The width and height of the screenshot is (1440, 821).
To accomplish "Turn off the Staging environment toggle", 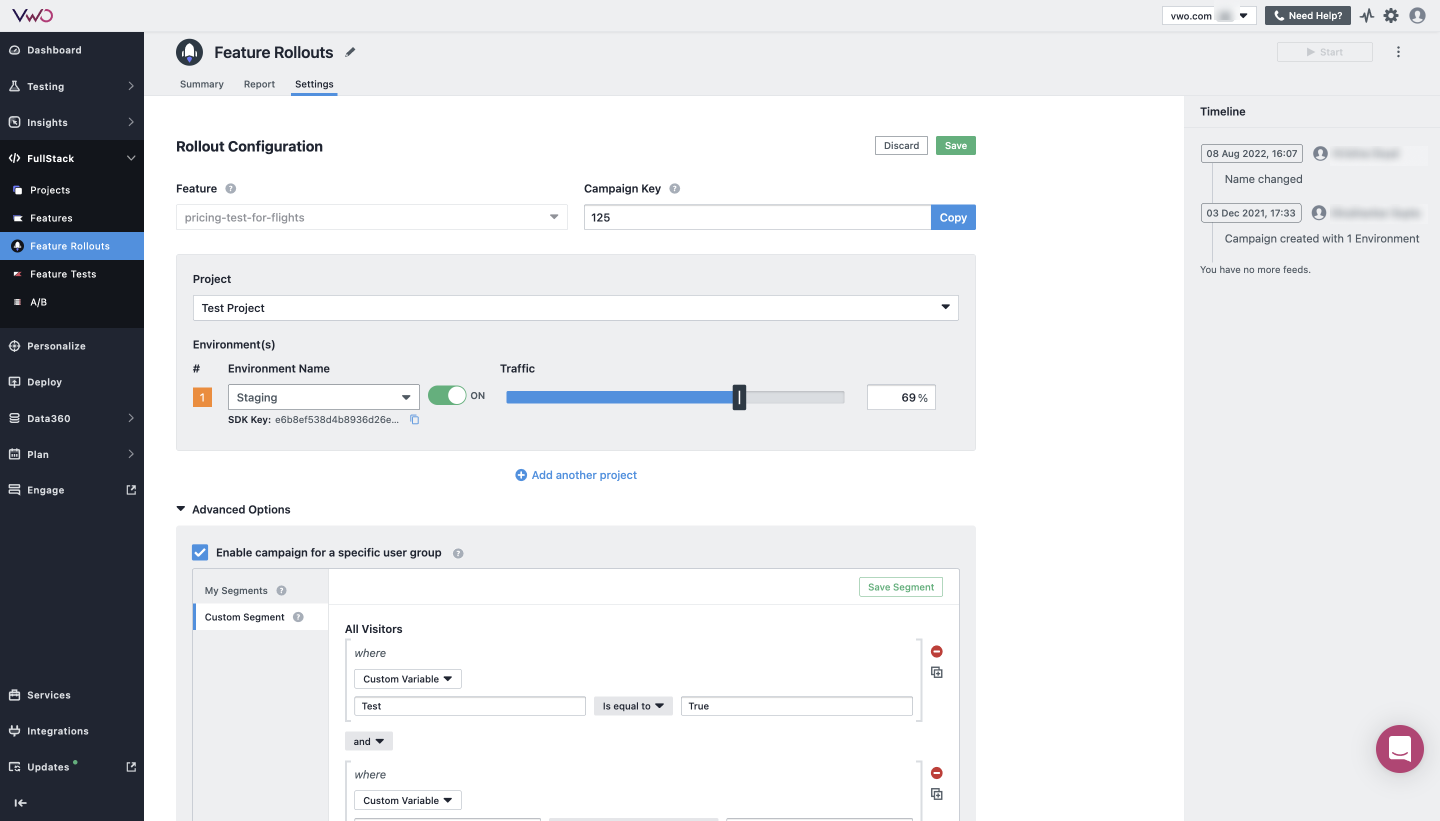I will (446, 395).
